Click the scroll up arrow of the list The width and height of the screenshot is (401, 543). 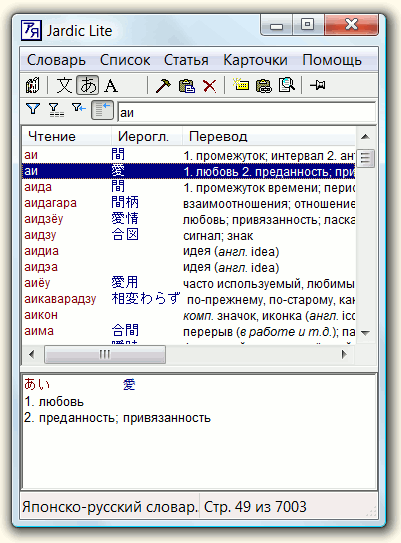365,137
